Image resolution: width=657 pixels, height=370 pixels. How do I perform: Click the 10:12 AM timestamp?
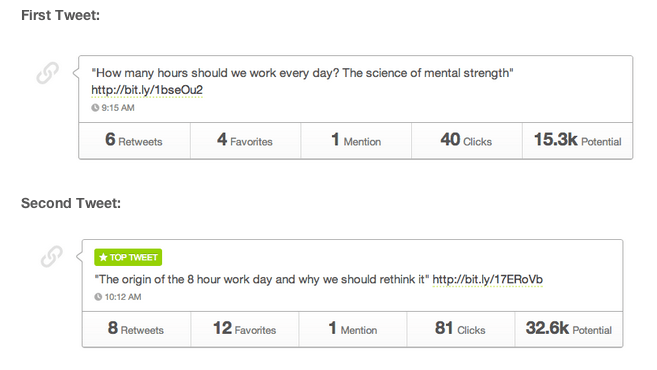click(123, 297)
